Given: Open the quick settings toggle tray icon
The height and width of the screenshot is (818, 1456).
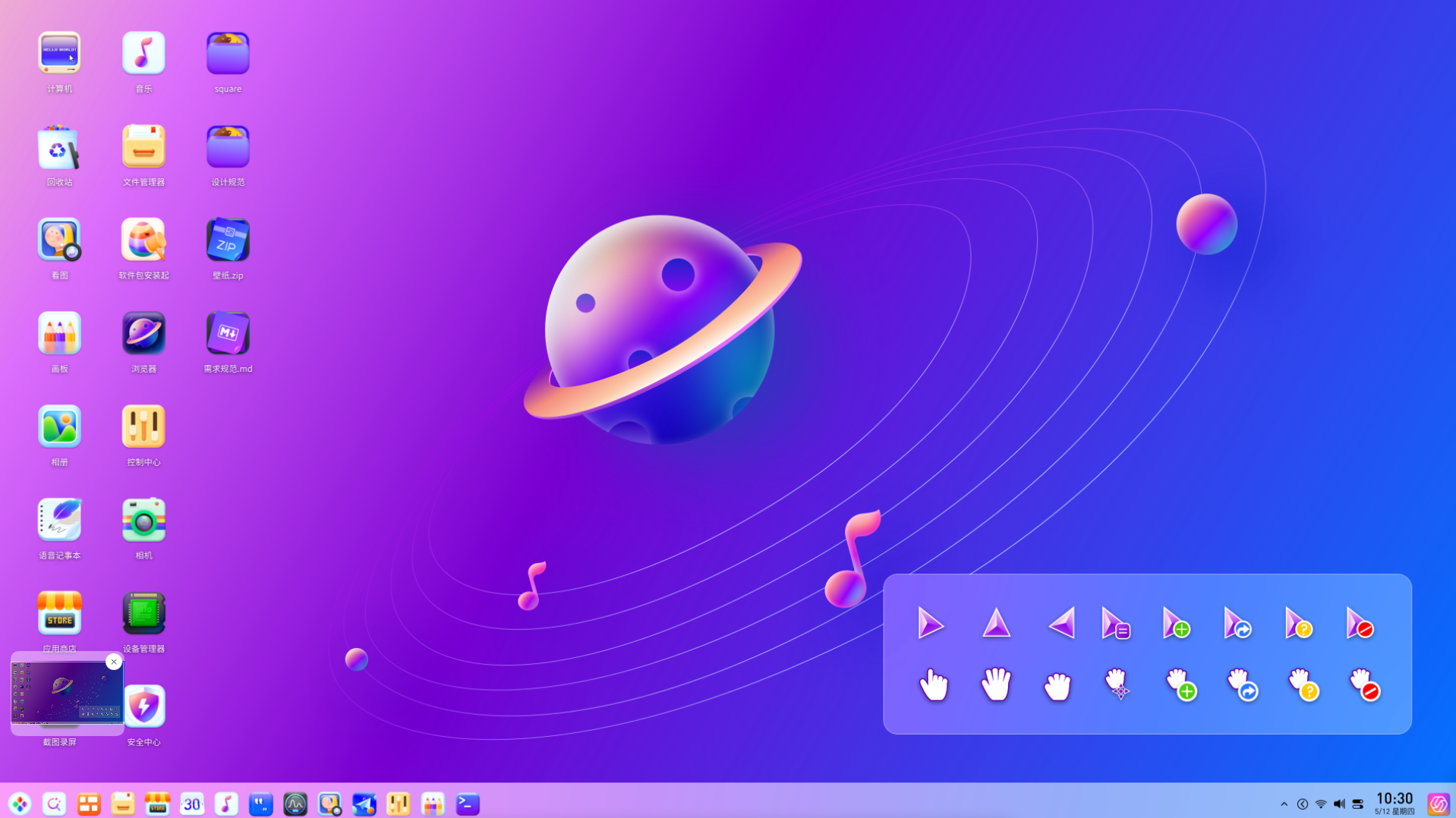Looking at the screenshot, I should [x=1358, y=804].
